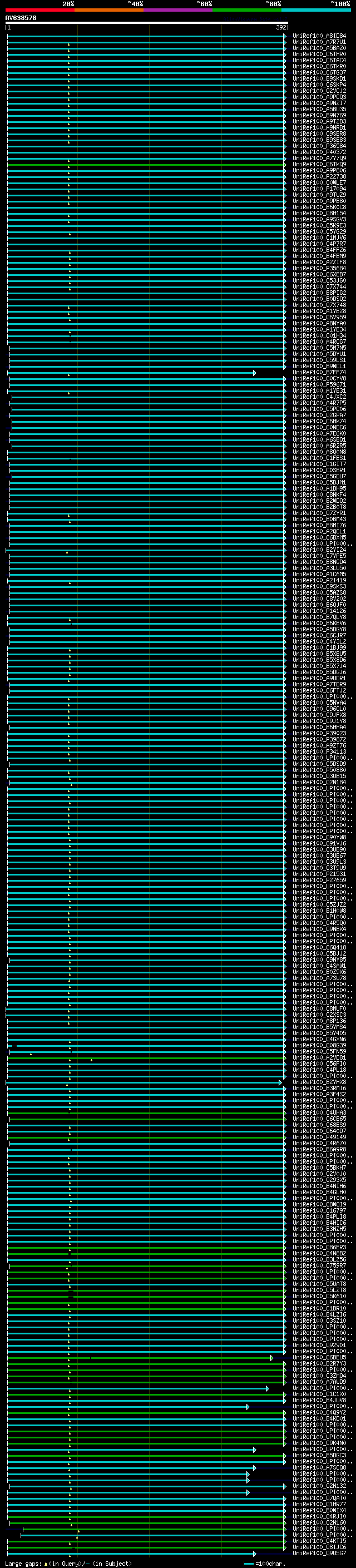This screenshot has height=1568, width=356.
Task: Select label UniRef100_C1MJV6
Action: tap(319, 238)
